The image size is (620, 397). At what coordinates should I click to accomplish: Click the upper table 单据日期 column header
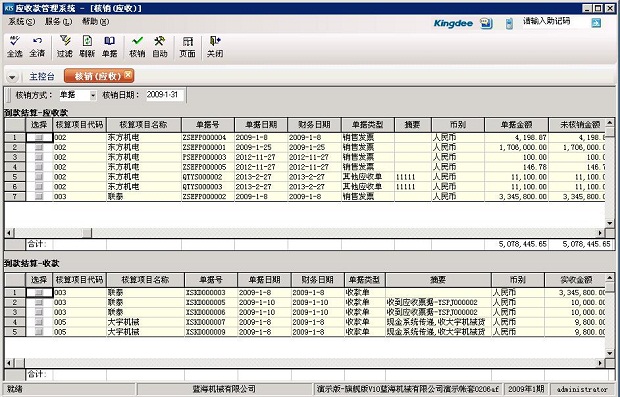coord(261,125)
